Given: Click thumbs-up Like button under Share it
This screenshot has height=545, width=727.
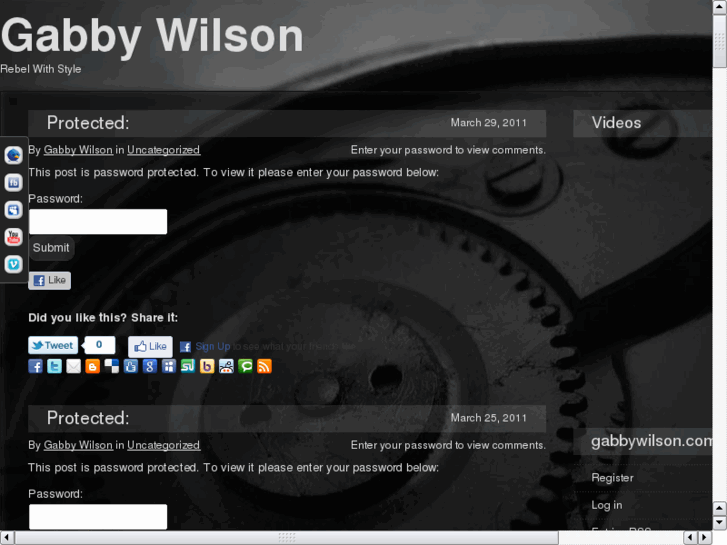Looking at the screenshot, I should coord(150,346).
